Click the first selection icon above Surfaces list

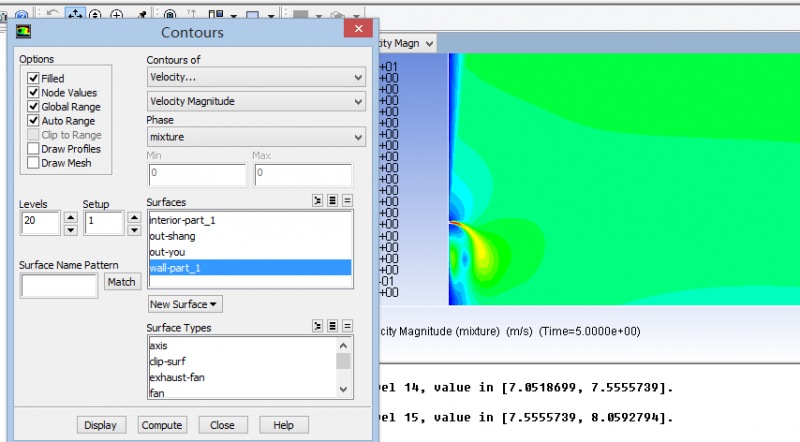(317, 201)
